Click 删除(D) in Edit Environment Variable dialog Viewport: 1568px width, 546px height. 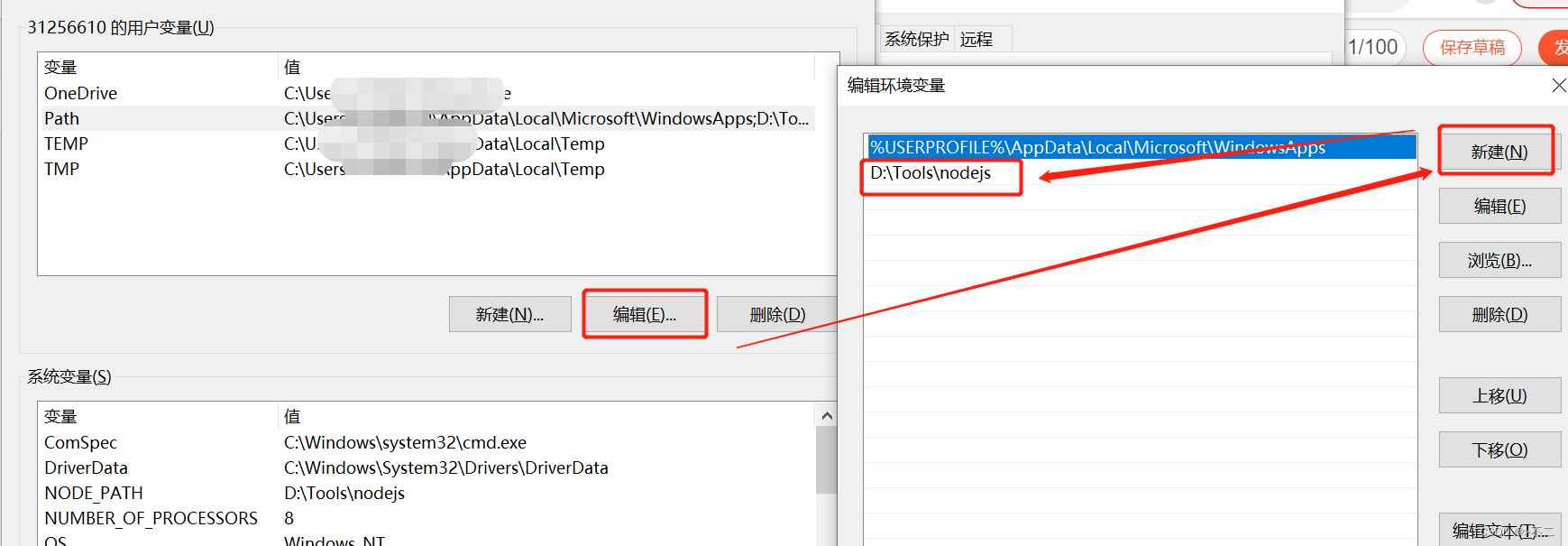pos(1499,314)
